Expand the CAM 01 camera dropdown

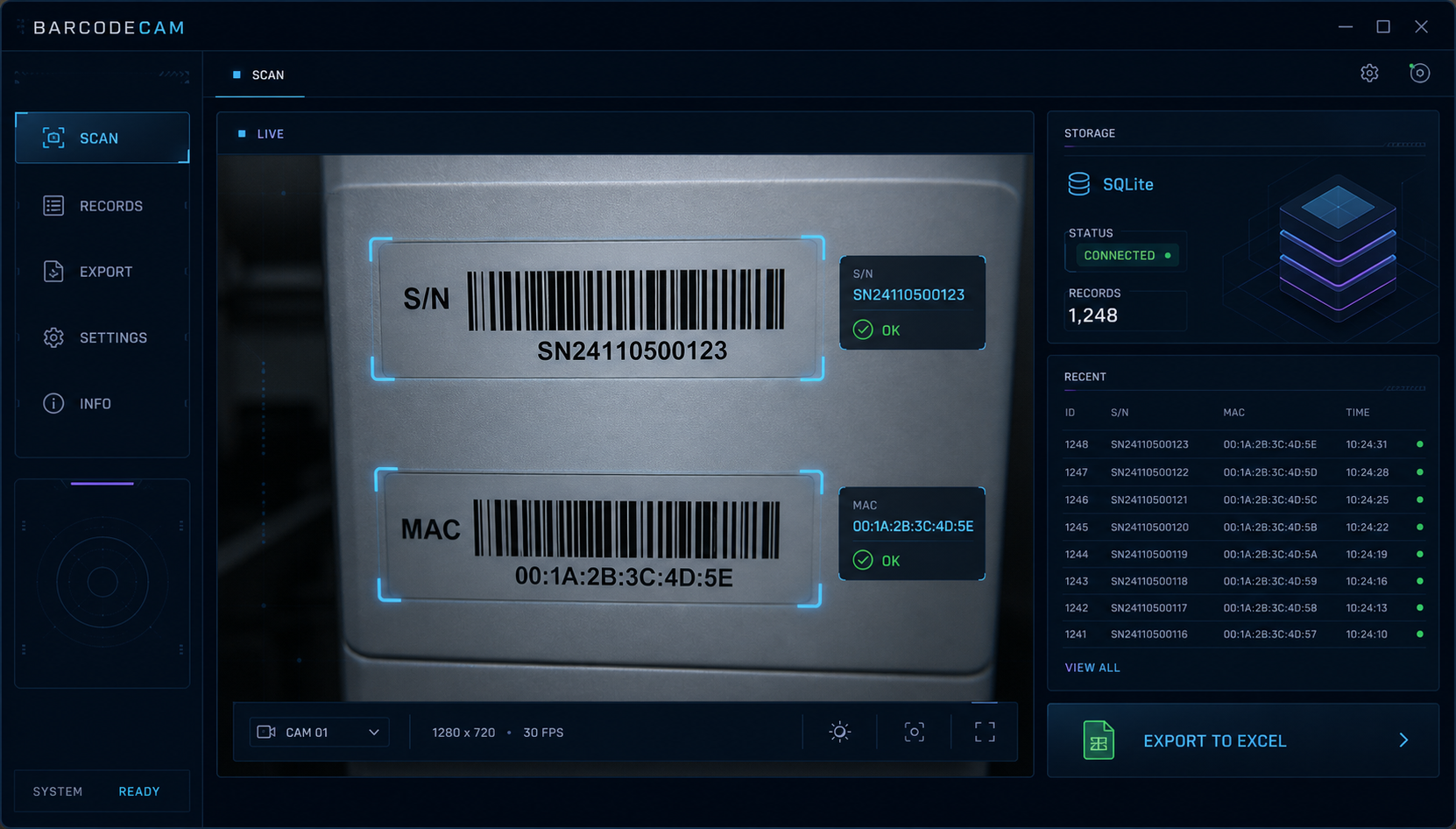320,732
